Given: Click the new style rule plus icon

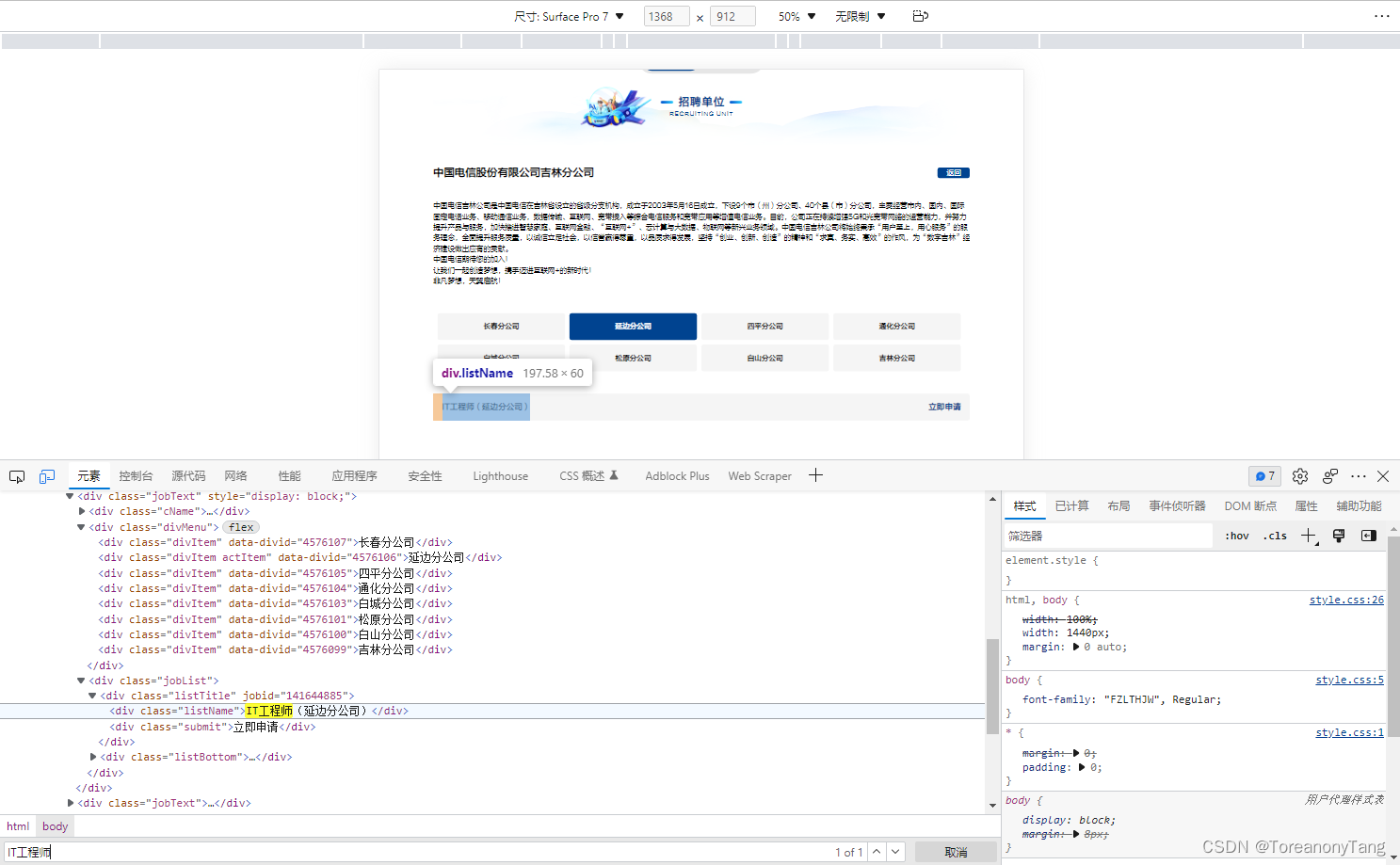Looking at the screenshot, I should (1309, 536).
